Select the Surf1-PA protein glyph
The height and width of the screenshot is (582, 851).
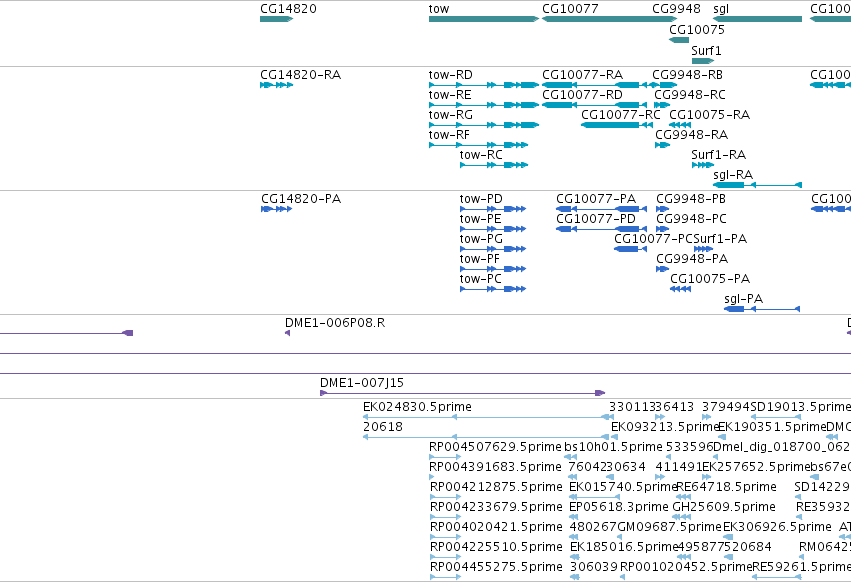click(703, 249)
